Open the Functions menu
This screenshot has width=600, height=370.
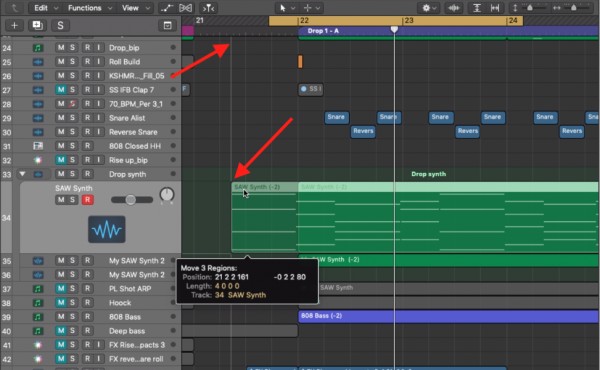(90, 8)
